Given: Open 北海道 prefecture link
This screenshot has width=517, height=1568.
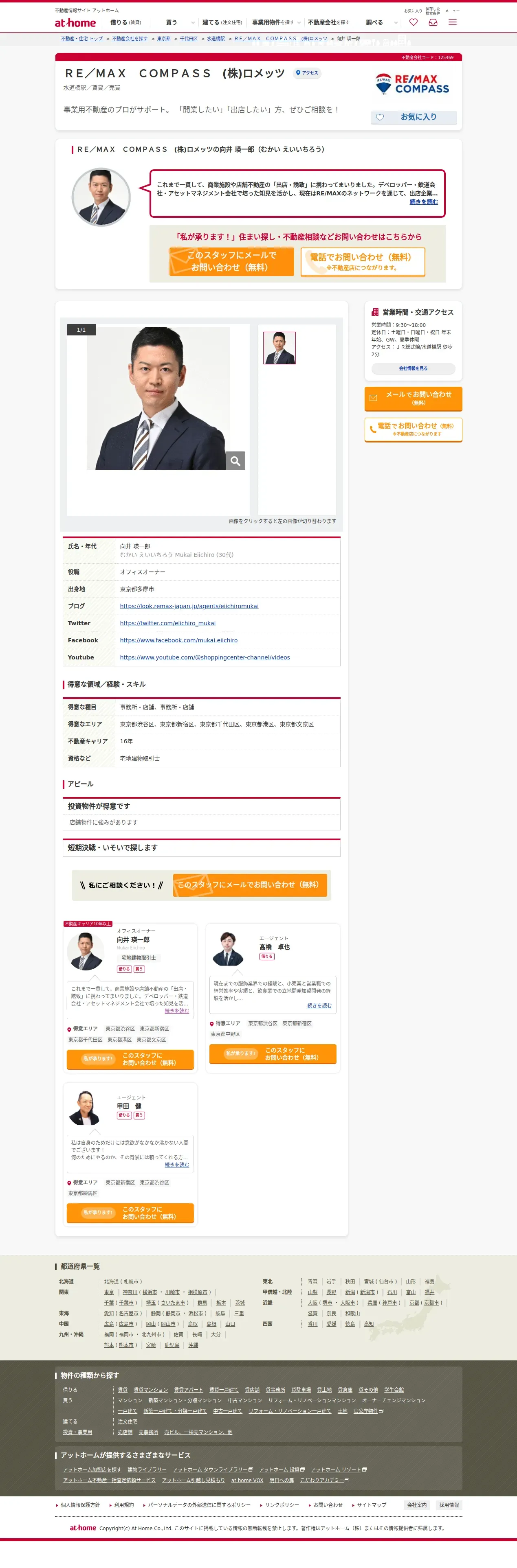Looking at the screenshot, I should point(112,1281).
